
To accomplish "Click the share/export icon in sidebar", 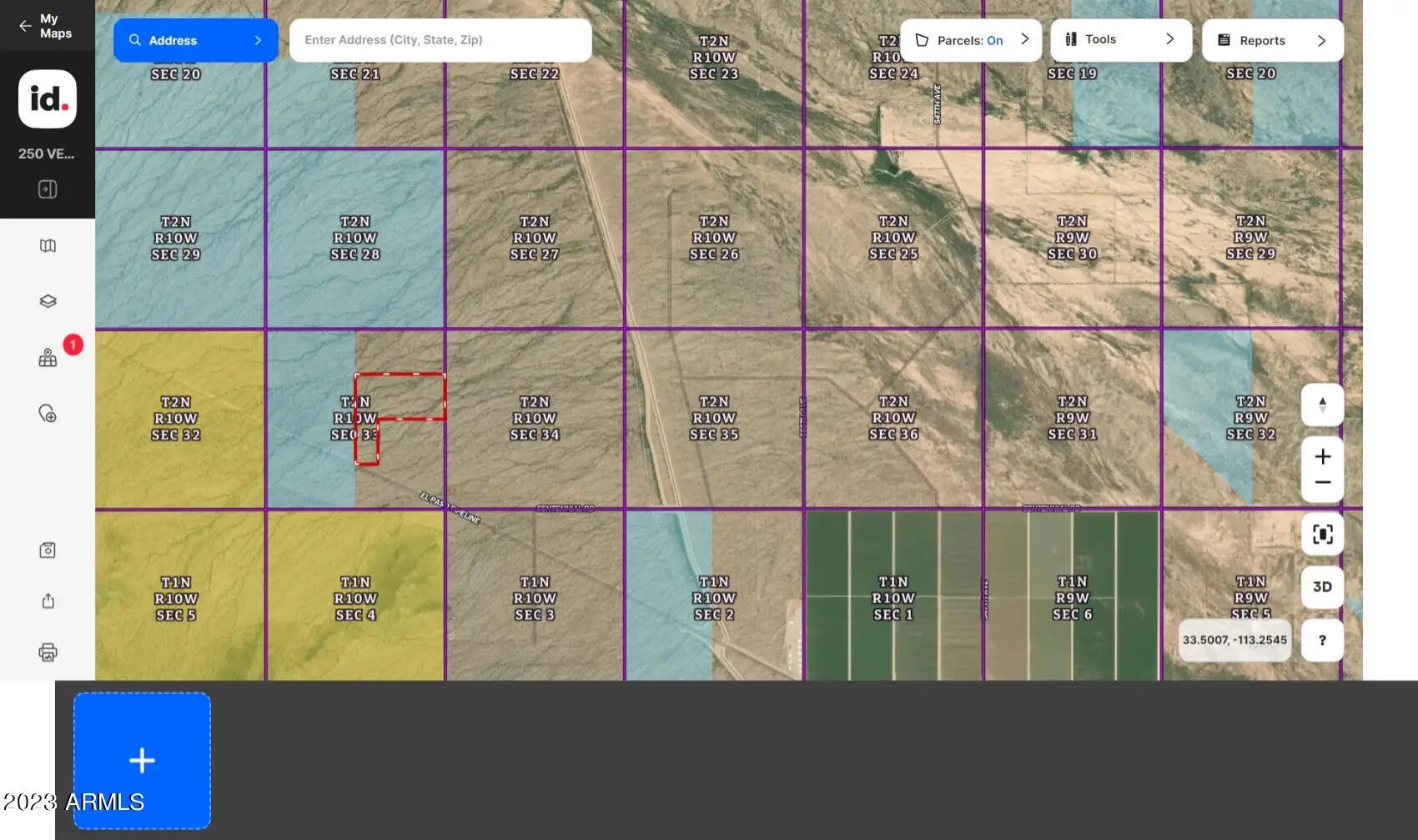I will tap(48, 601).
